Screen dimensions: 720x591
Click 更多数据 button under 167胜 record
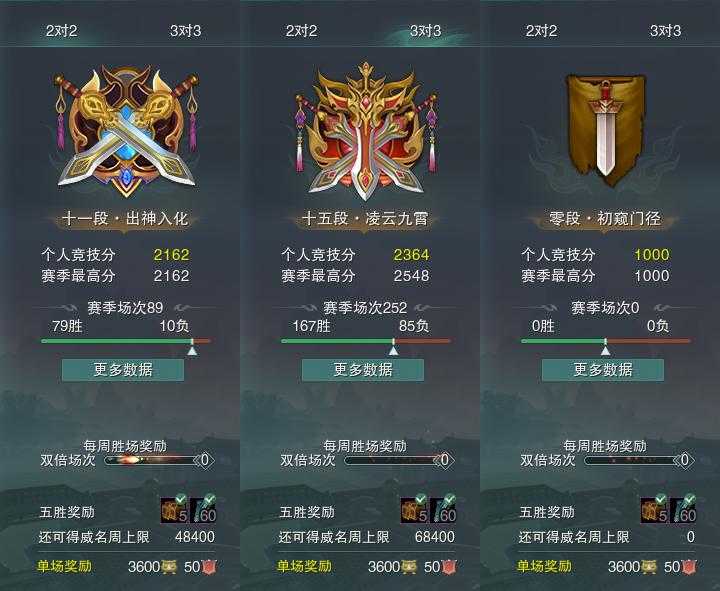363,370
